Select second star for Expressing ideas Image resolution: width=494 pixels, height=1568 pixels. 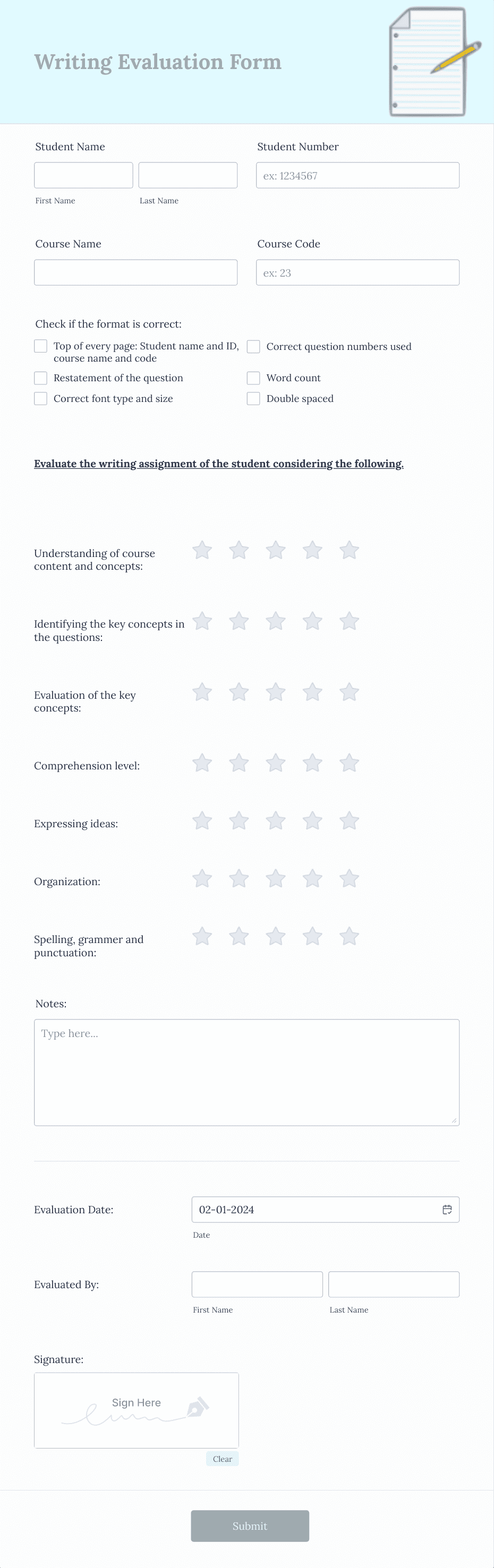239,820
